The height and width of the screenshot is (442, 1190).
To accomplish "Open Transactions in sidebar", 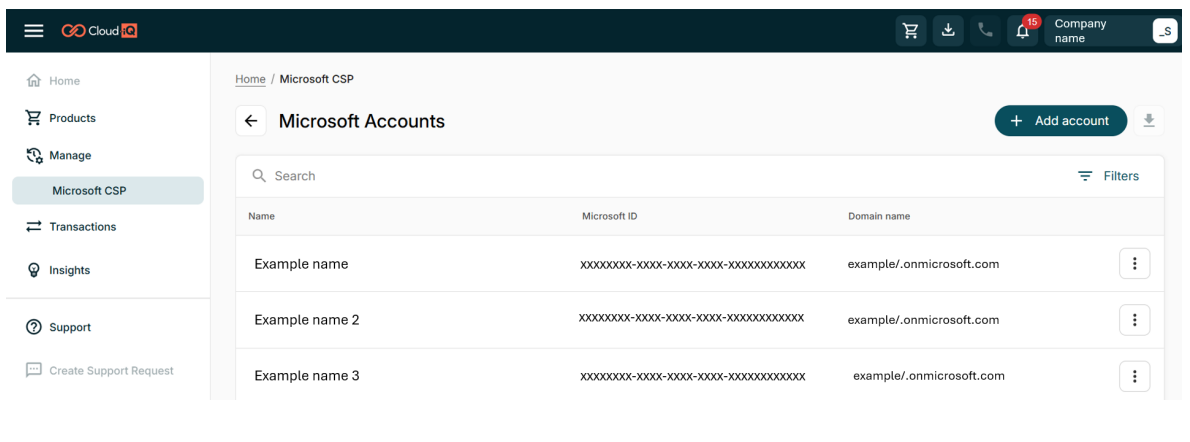I will 71,226.
